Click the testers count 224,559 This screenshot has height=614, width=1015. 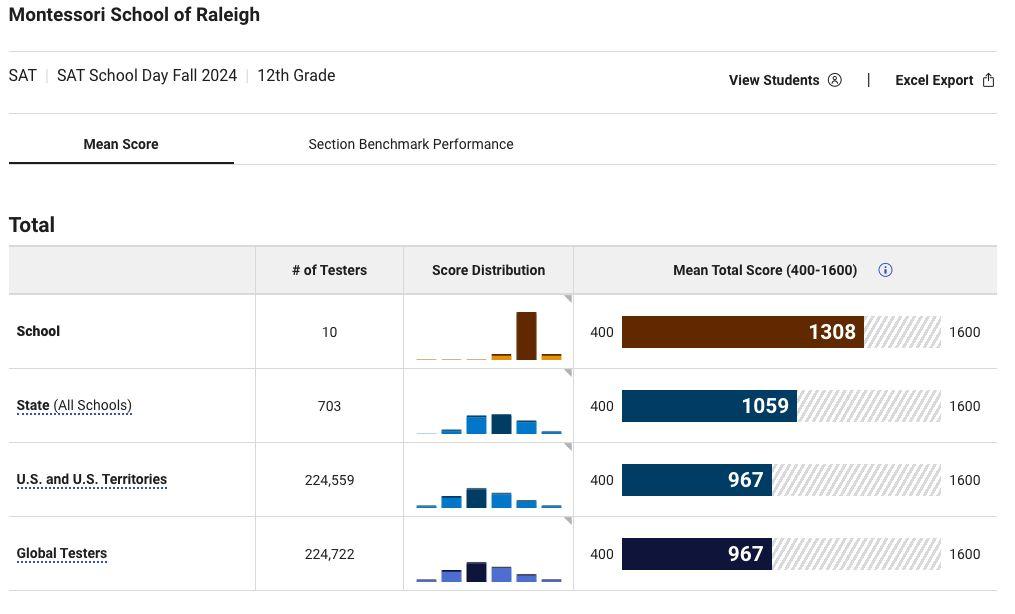point(329,480)
